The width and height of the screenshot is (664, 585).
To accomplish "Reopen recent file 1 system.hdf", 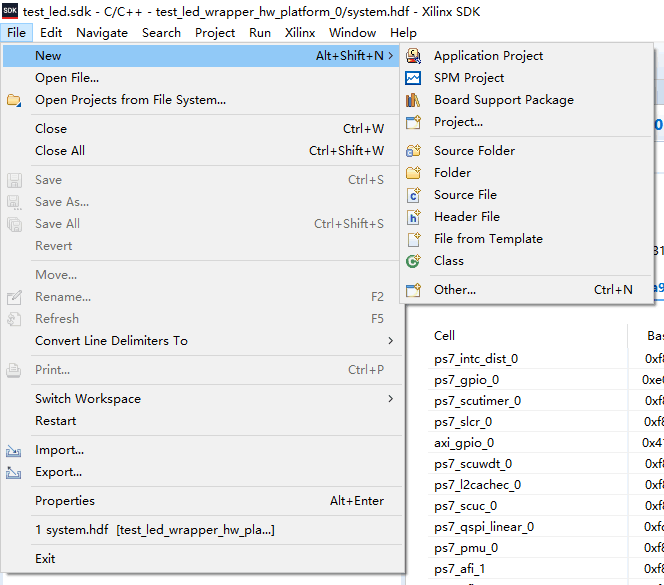I will pos(202,530).
